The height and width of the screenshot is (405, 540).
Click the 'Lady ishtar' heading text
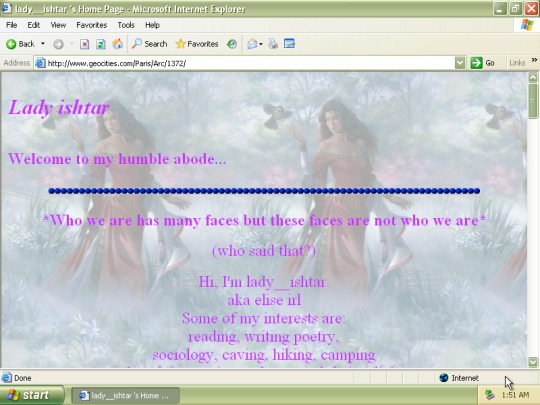pos(59,107)
